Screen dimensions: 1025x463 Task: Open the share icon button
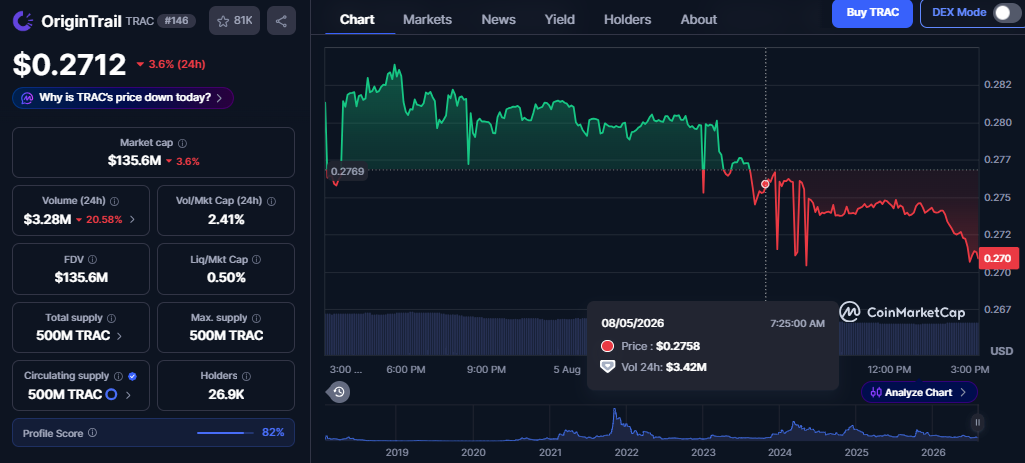pos(281,21)
